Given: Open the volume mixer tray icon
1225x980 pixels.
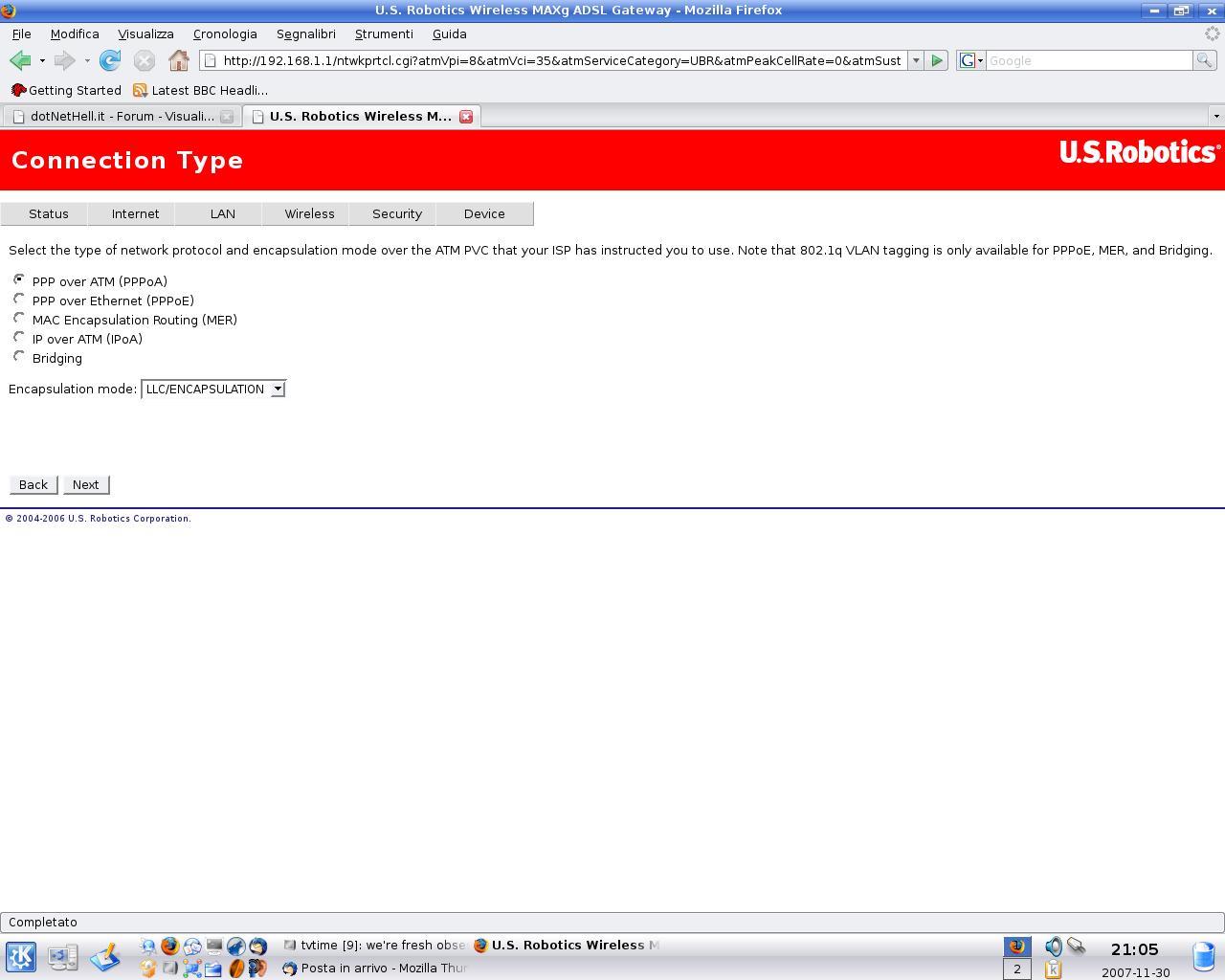Looking at the screenshot, I should pyautogui.click(x=1053, y=947).
